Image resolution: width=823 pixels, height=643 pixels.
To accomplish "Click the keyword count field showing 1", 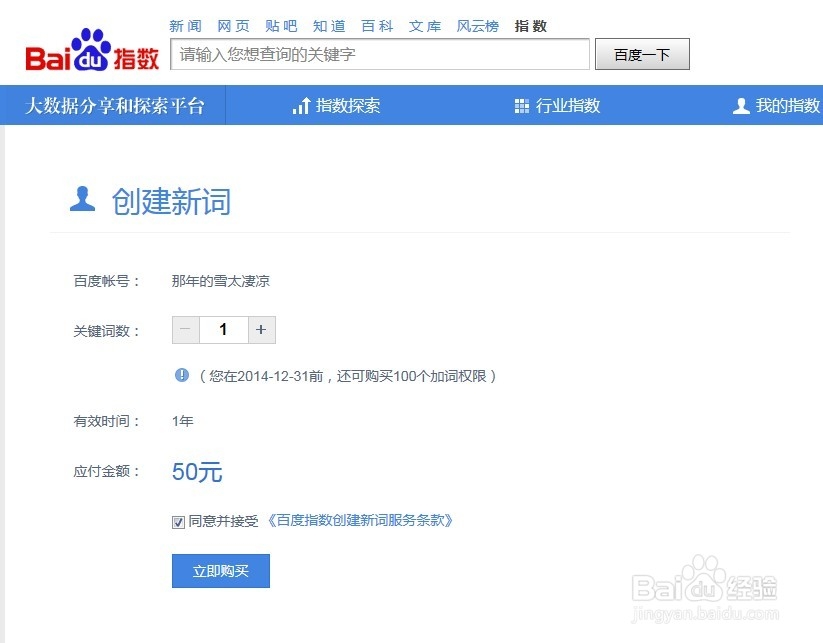I will click(224, 330).
